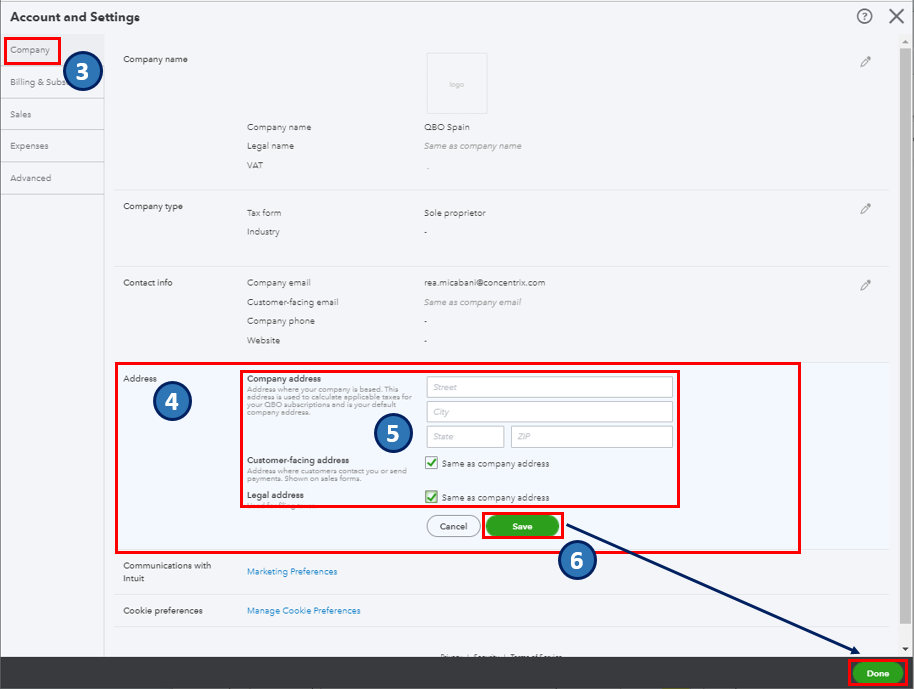The image size is (914, 689).
Task: Edit Company name section with pencil icon
Action: point(865,62)
